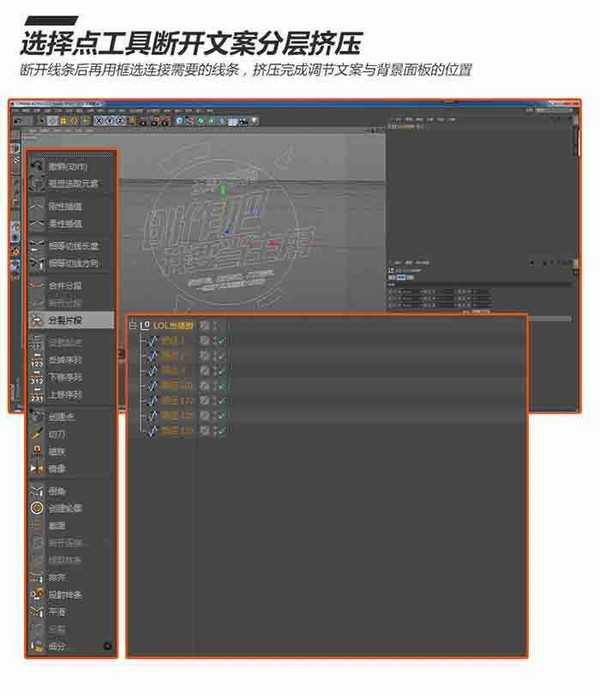Click the highlighted 分裂片段 entry
The image size is (600, 696).
(71, 320)
